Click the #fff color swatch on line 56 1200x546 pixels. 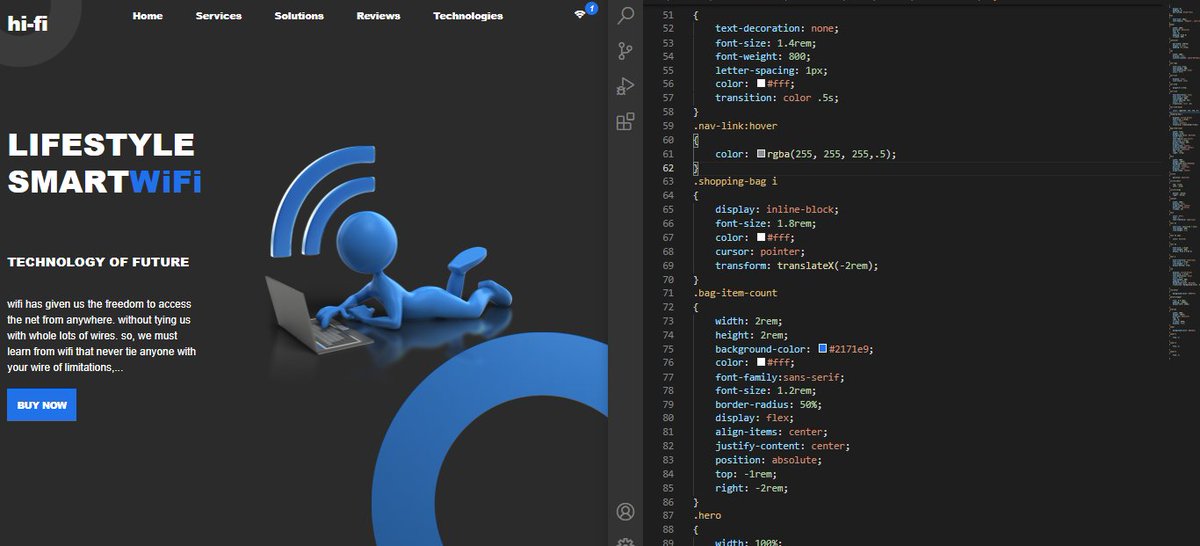click(x=761, y=84)
